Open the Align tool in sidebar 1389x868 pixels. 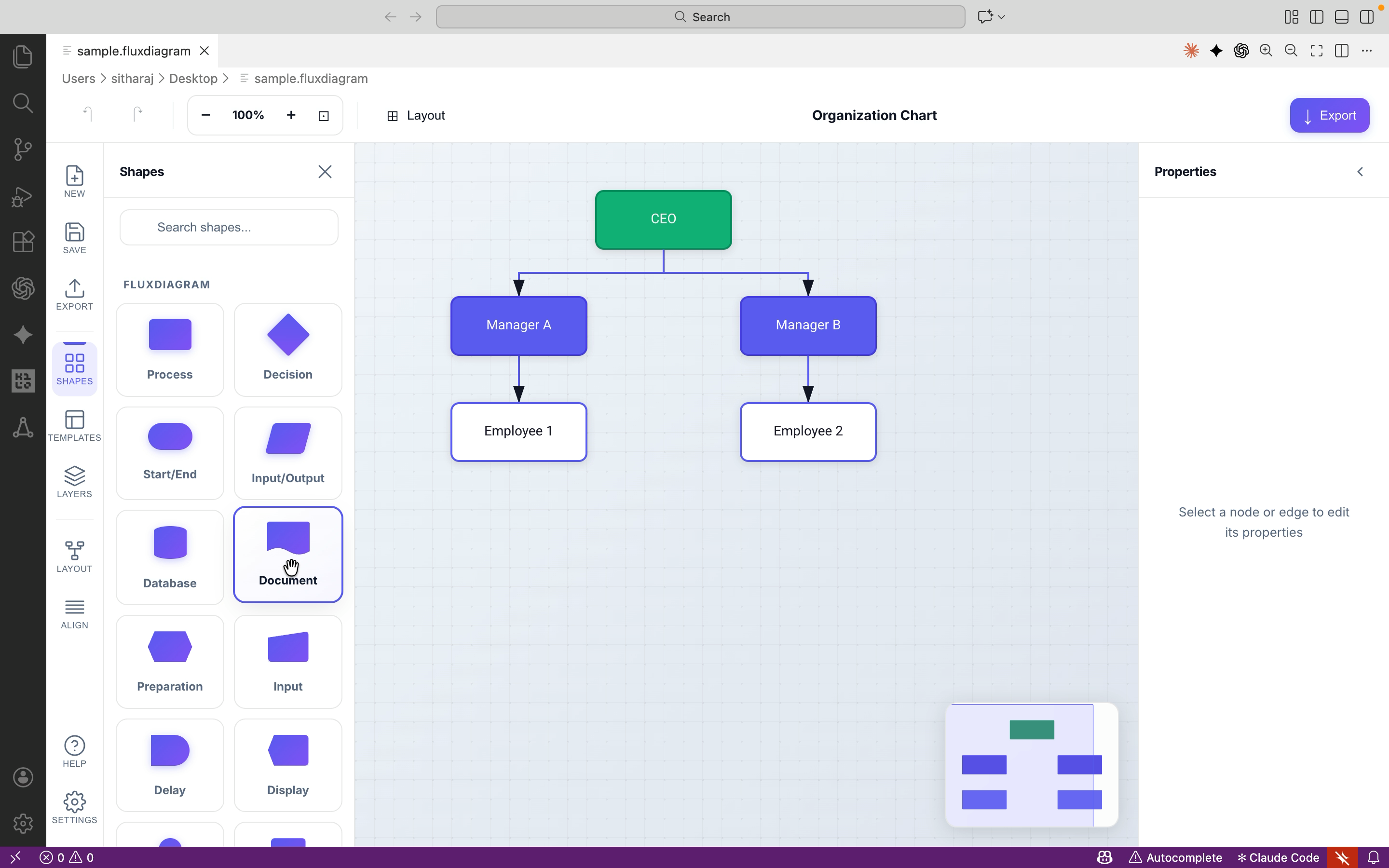tap(75, 613)
